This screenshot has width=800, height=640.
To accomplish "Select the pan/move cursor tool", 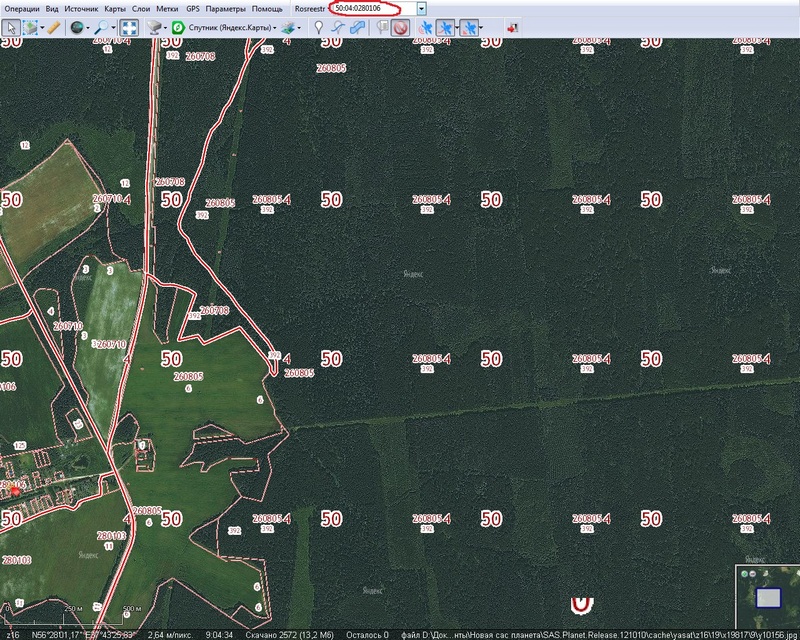I will click(11, 28).
